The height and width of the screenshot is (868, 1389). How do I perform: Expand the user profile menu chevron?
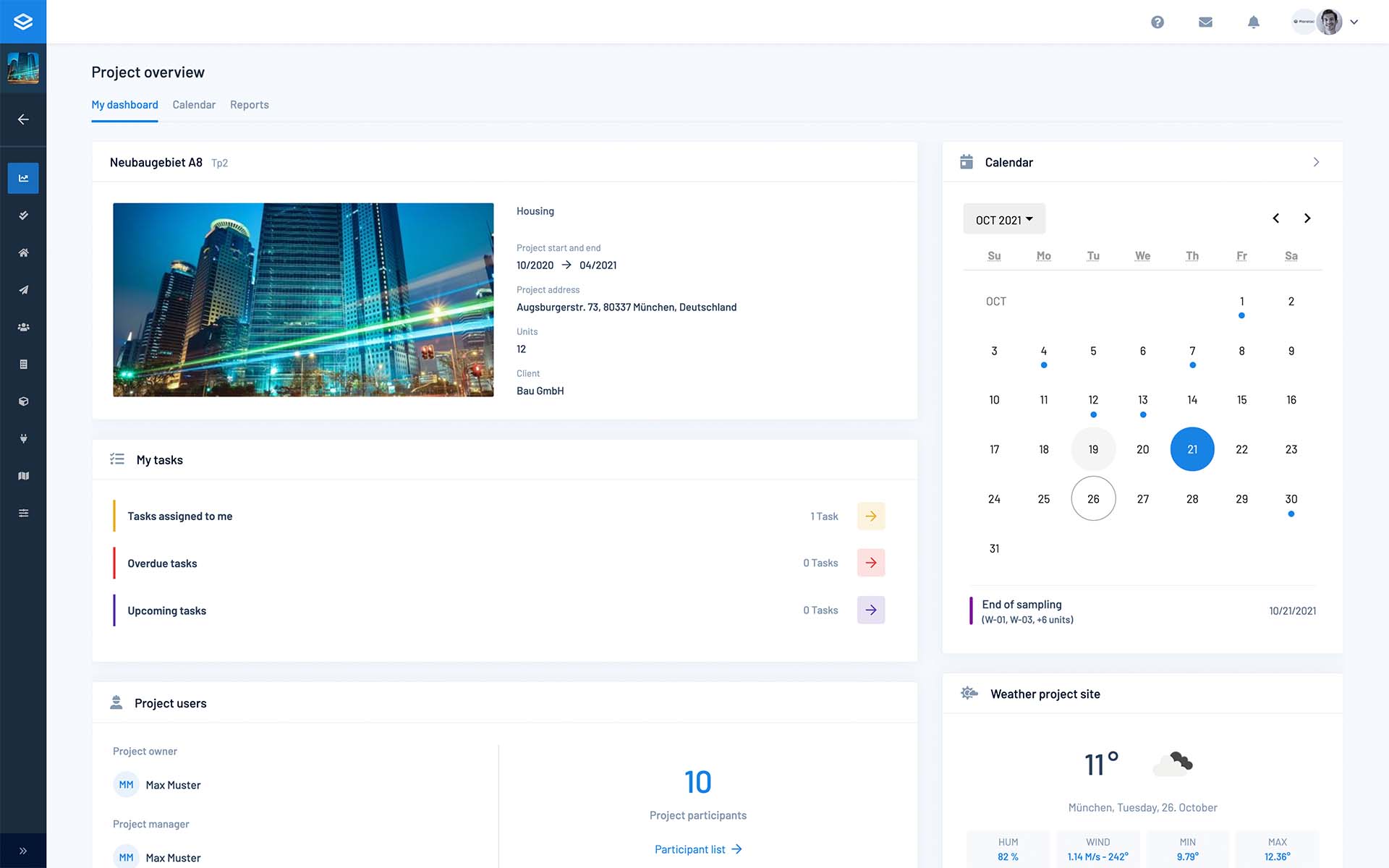[x=1354, y=22]
